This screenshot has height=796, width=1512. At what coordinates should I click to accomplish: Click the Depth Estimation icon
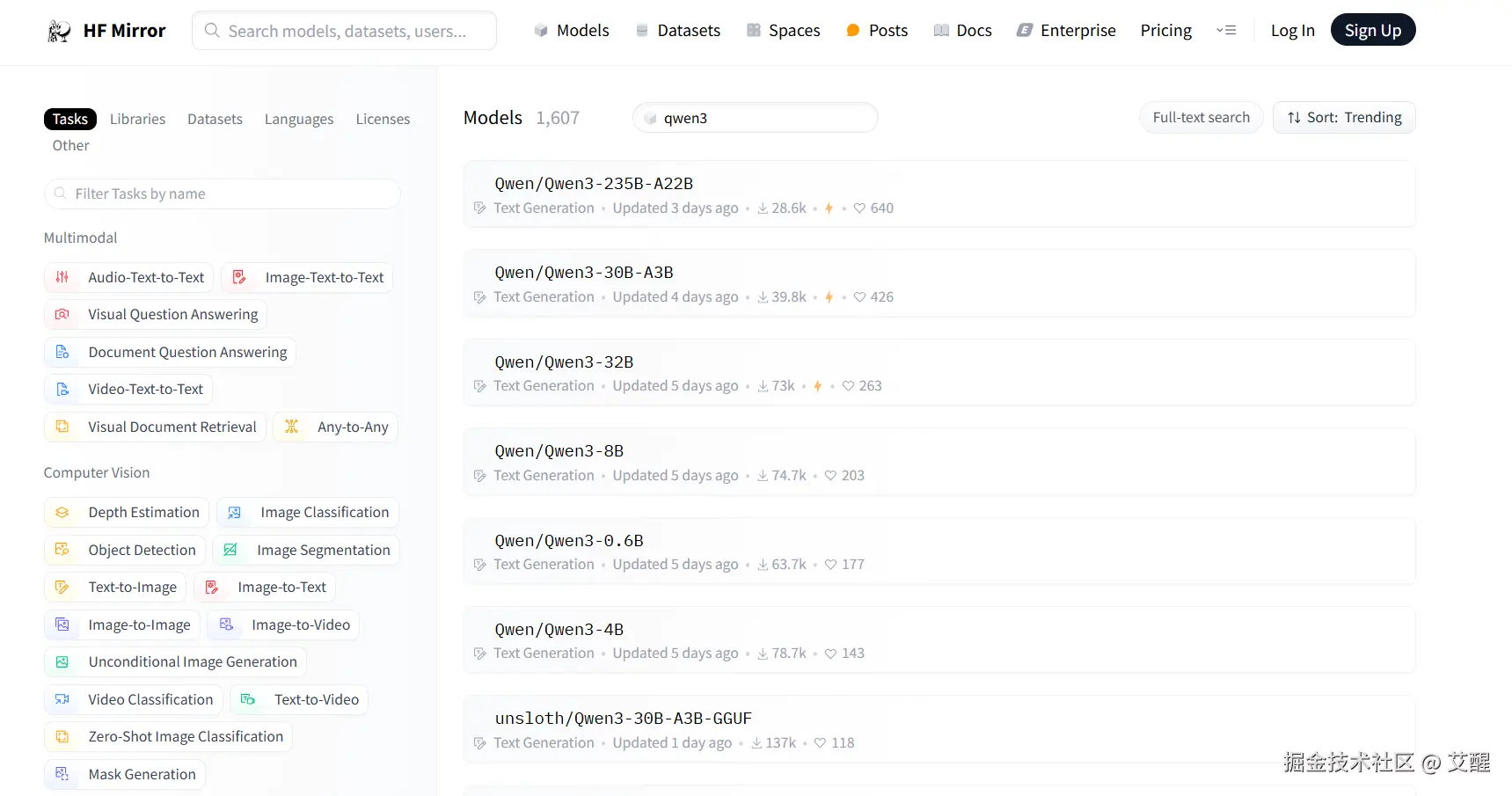click(x=62, y=512)
